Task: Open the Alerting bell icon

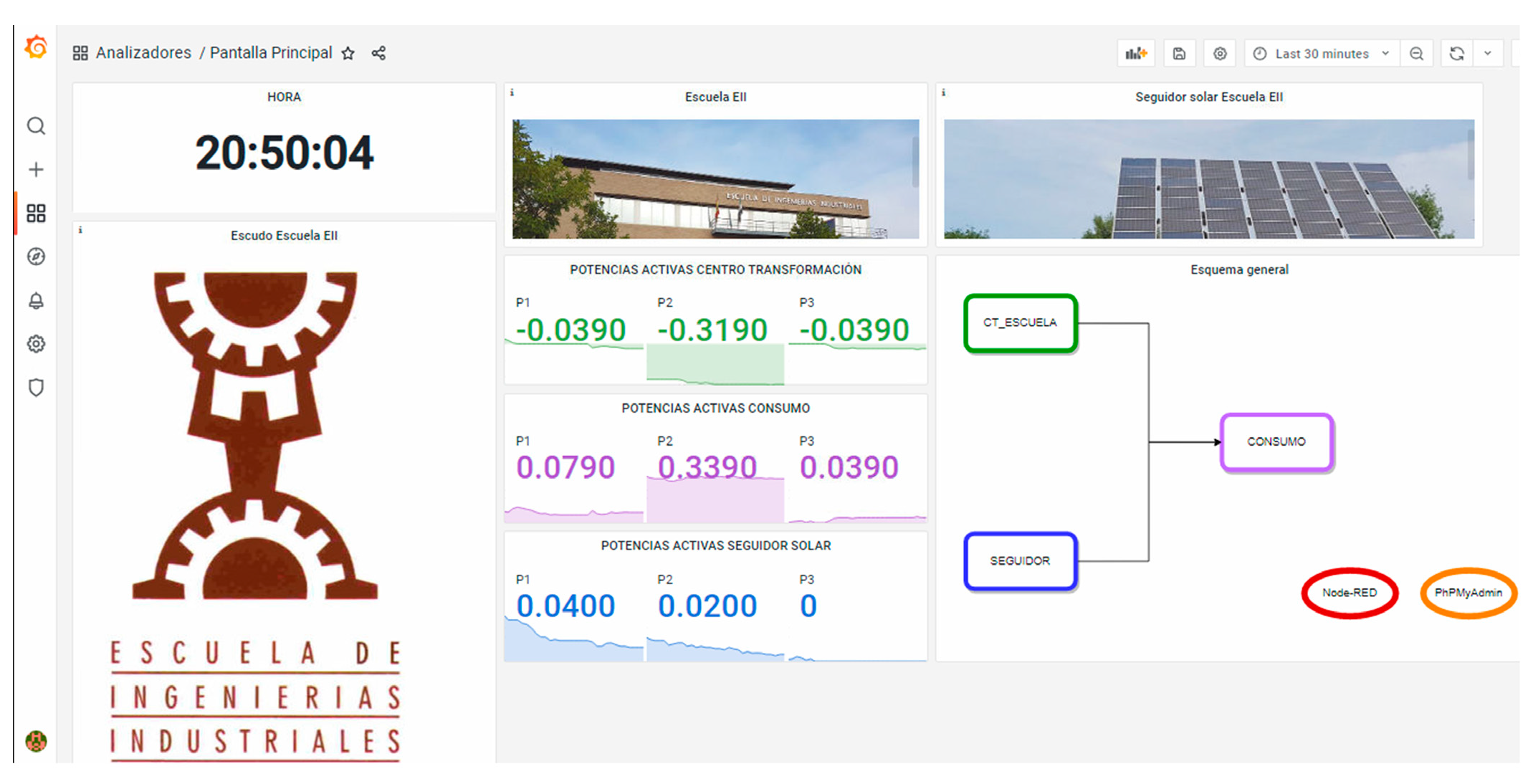Action: pyautogui.click(x=36, y=301)
